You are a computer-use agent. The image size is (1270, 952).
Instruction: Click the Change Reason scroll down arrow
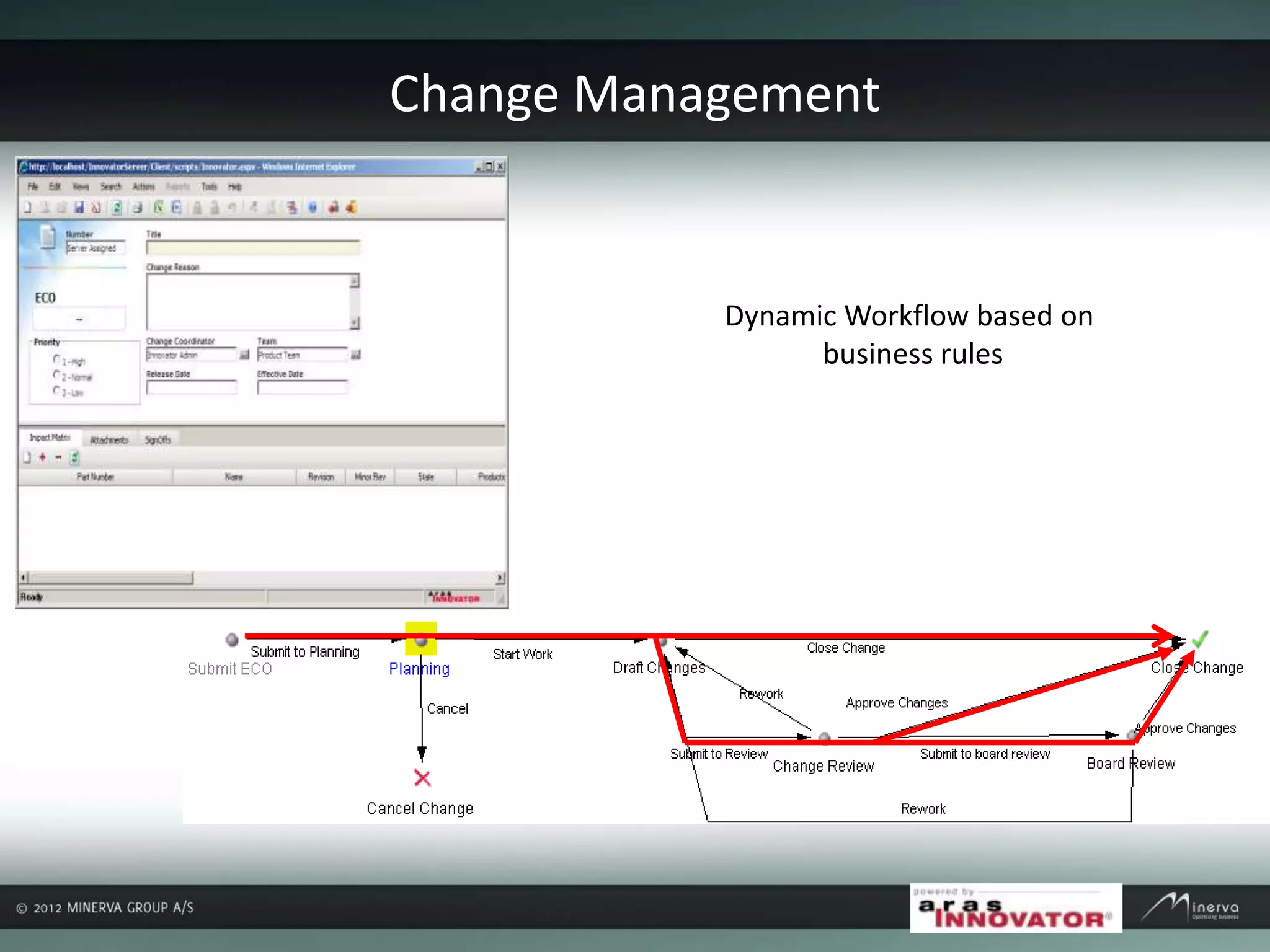tap(355, 322)
